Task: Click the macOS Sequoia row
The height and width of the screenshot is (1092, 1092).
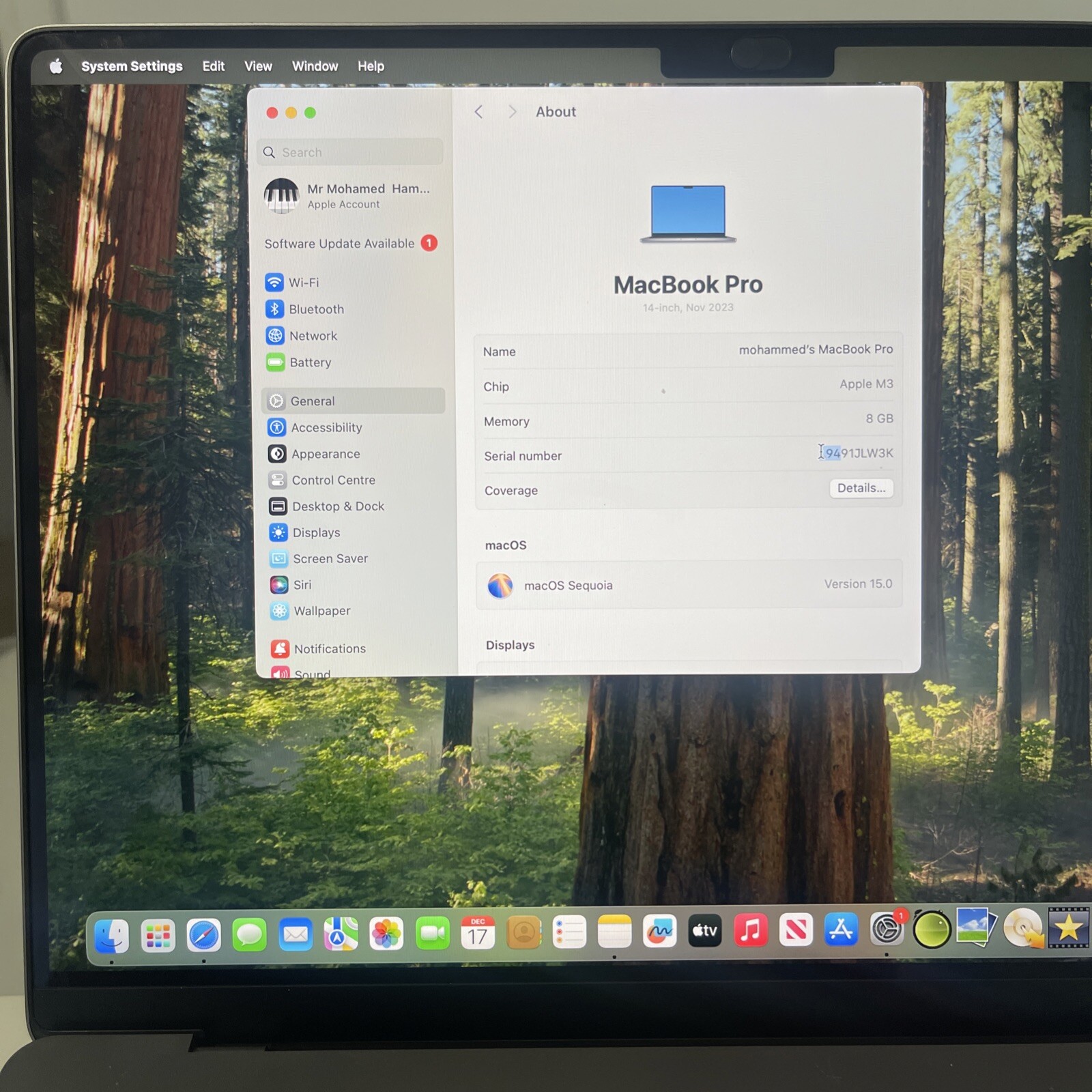Action: click(x=689, y=585)
